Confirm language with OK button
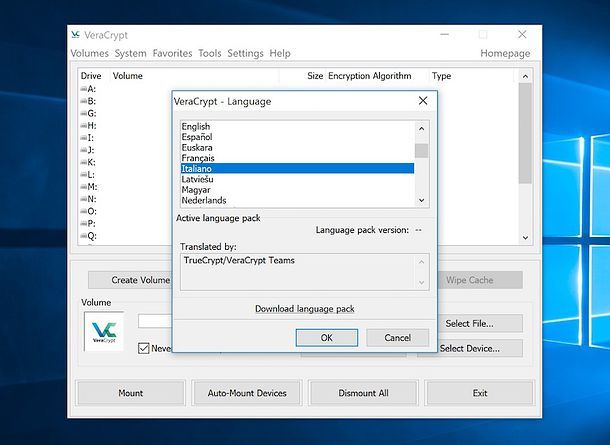This screenshot has height=445, width=610. pyautogui.click(x=327, y=338)
